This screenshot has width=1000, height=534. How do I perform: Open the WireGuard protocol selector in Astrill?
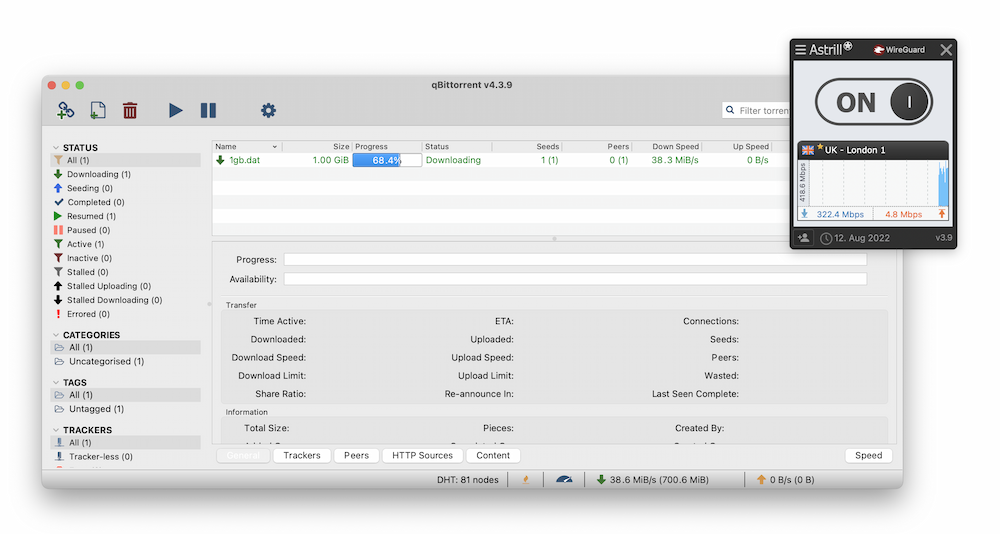[899, 50]
